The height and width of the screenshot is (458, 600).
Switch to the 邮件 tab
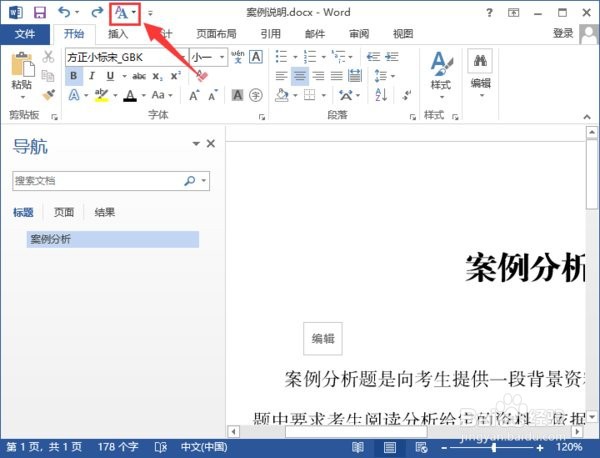(315, 34)
